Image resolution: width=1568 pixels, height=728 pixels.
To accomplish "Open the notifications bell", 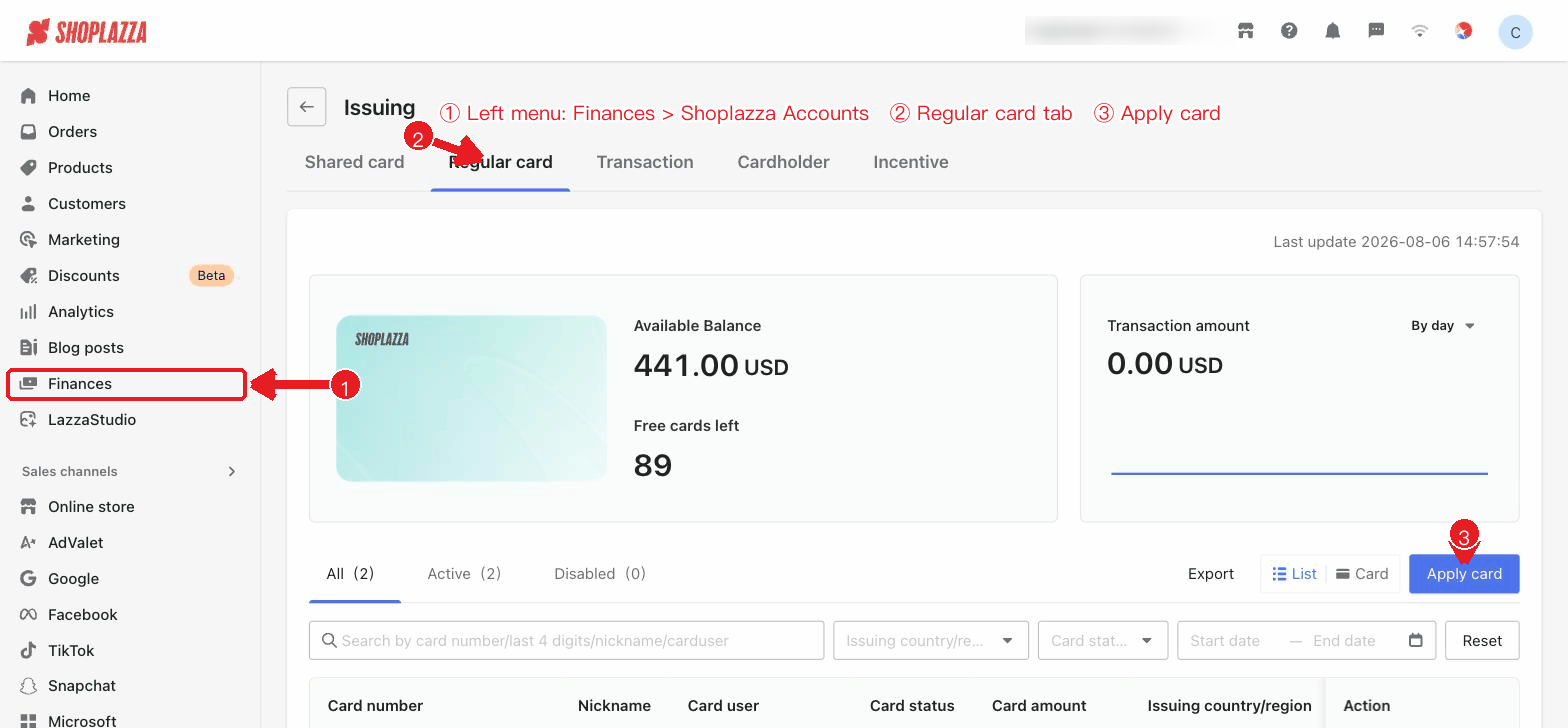I will [x=1333, y=31].
